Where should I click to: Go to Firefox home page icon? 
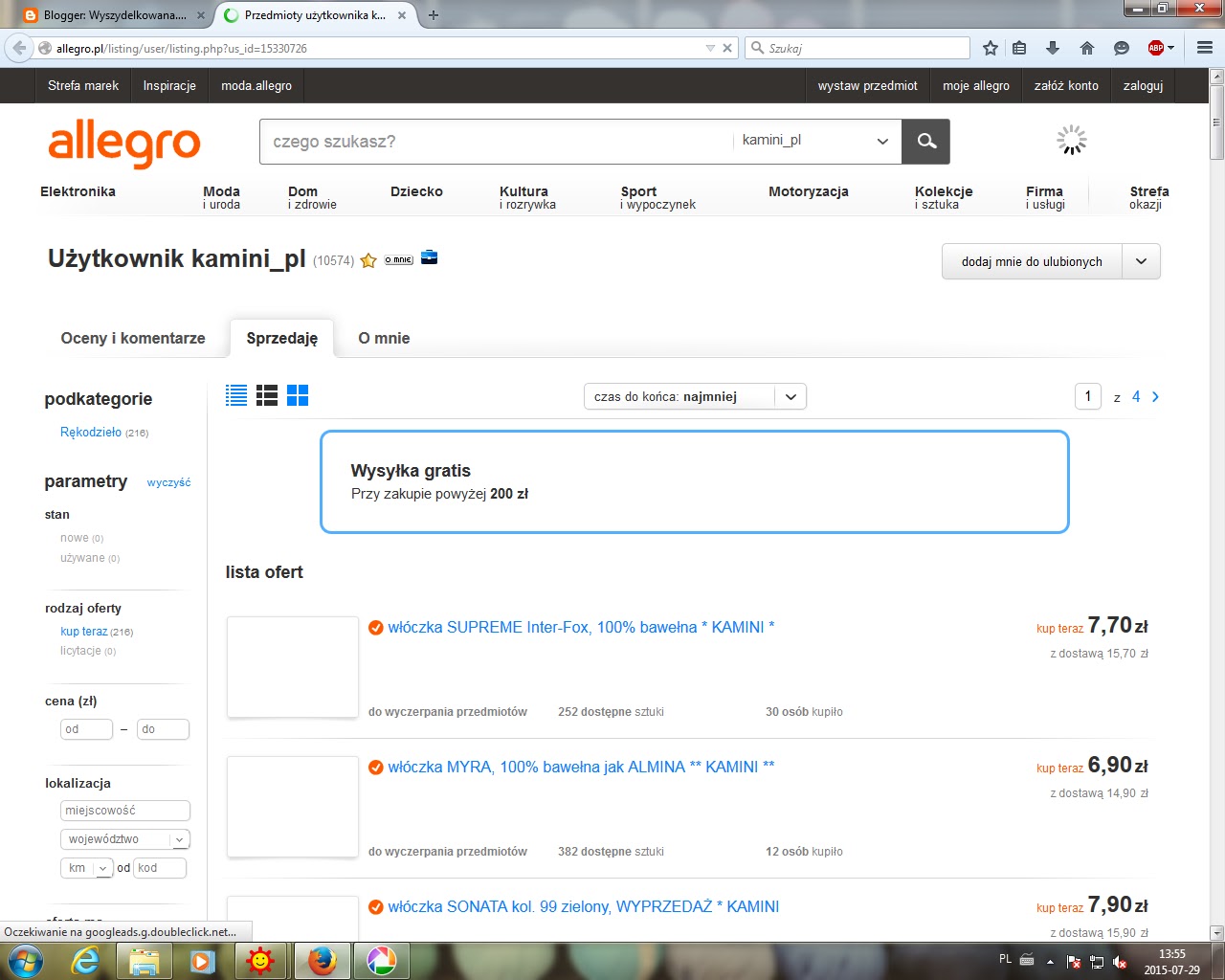tap(1087, 48)
